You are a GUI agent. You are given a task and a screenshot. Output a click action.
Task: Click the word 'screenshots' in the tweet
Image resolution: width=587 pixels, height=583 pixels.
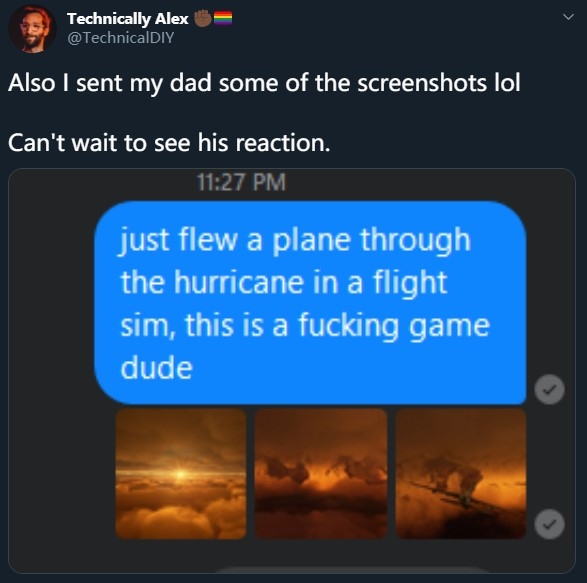click(x=422, y=83)
